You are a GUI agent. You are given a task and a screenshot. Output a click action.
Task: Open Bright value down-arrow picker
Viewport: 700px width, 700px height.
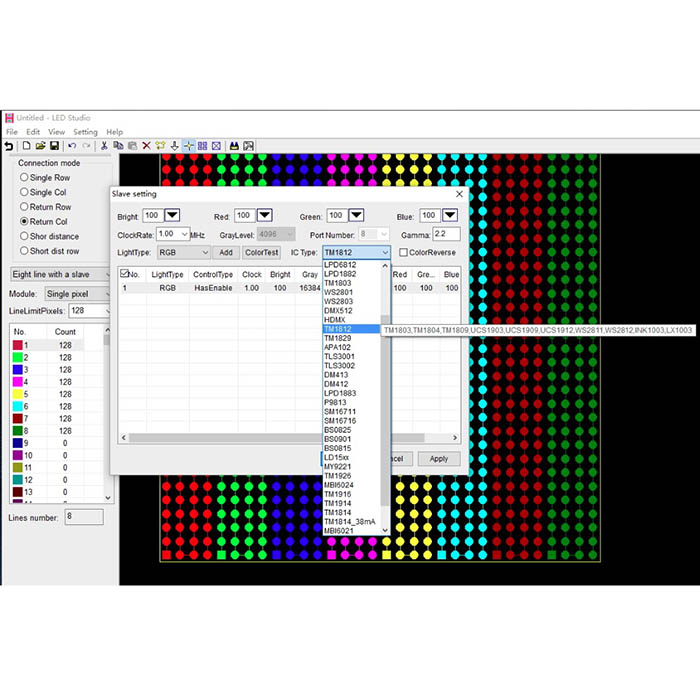pyautogui.click(x=172, y=215)
